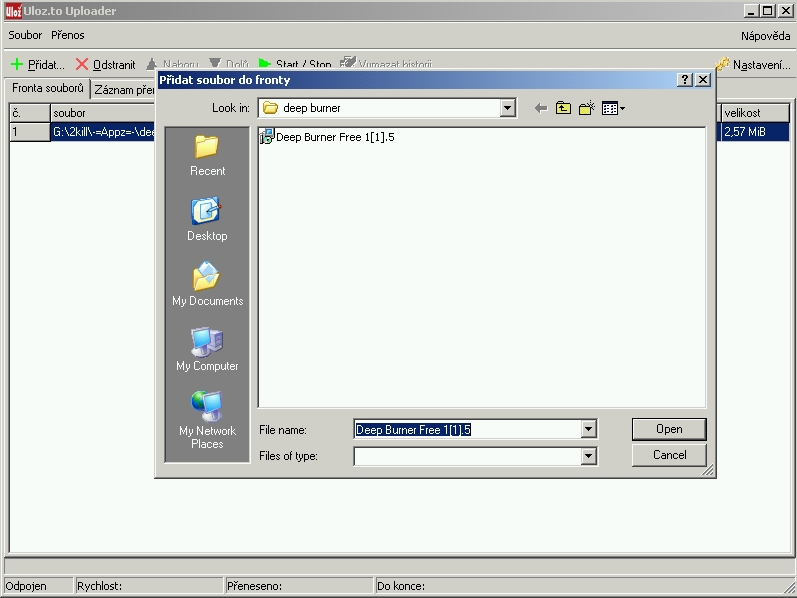Viewport: 797px width, 598px height.
Task: Click the dialog help question-mark button
Action: tap(685, 80)
